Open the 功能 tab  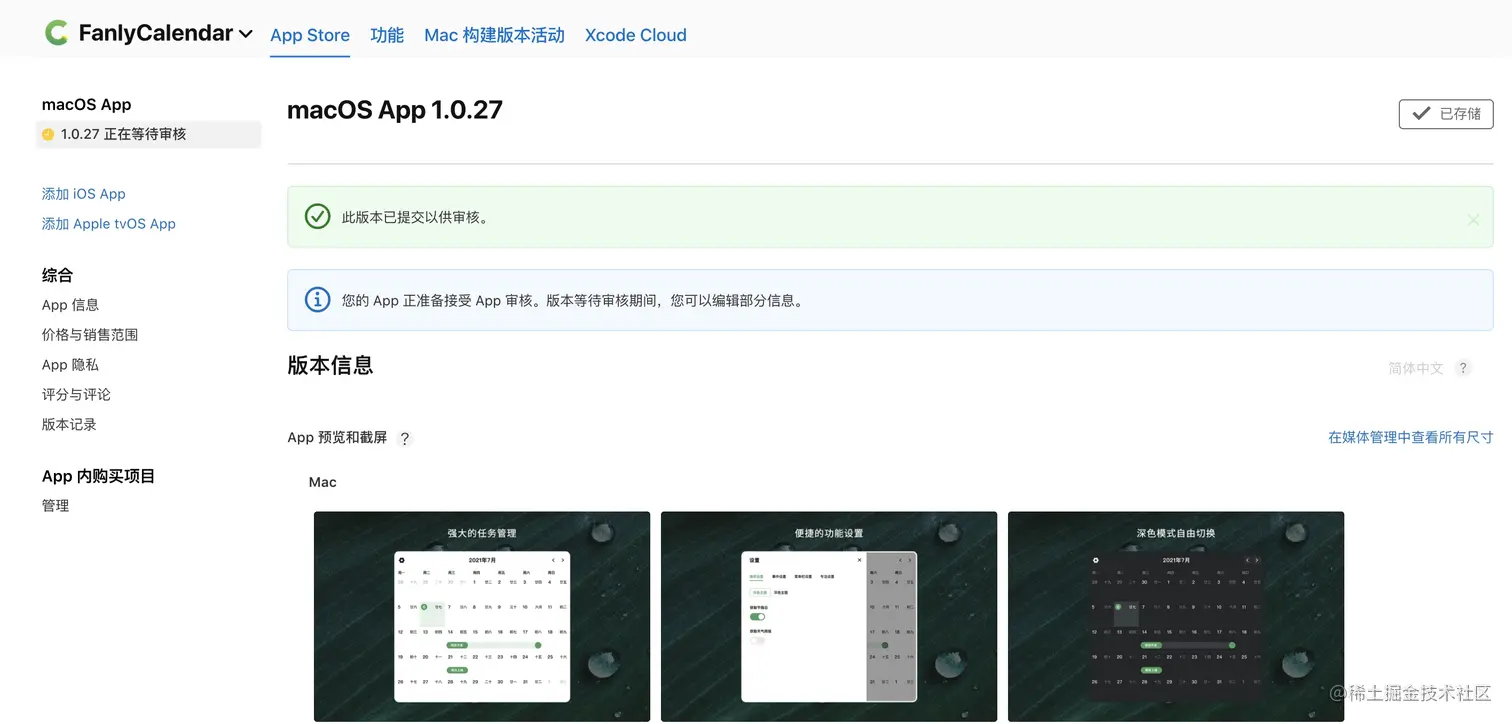tap(387, 35)
